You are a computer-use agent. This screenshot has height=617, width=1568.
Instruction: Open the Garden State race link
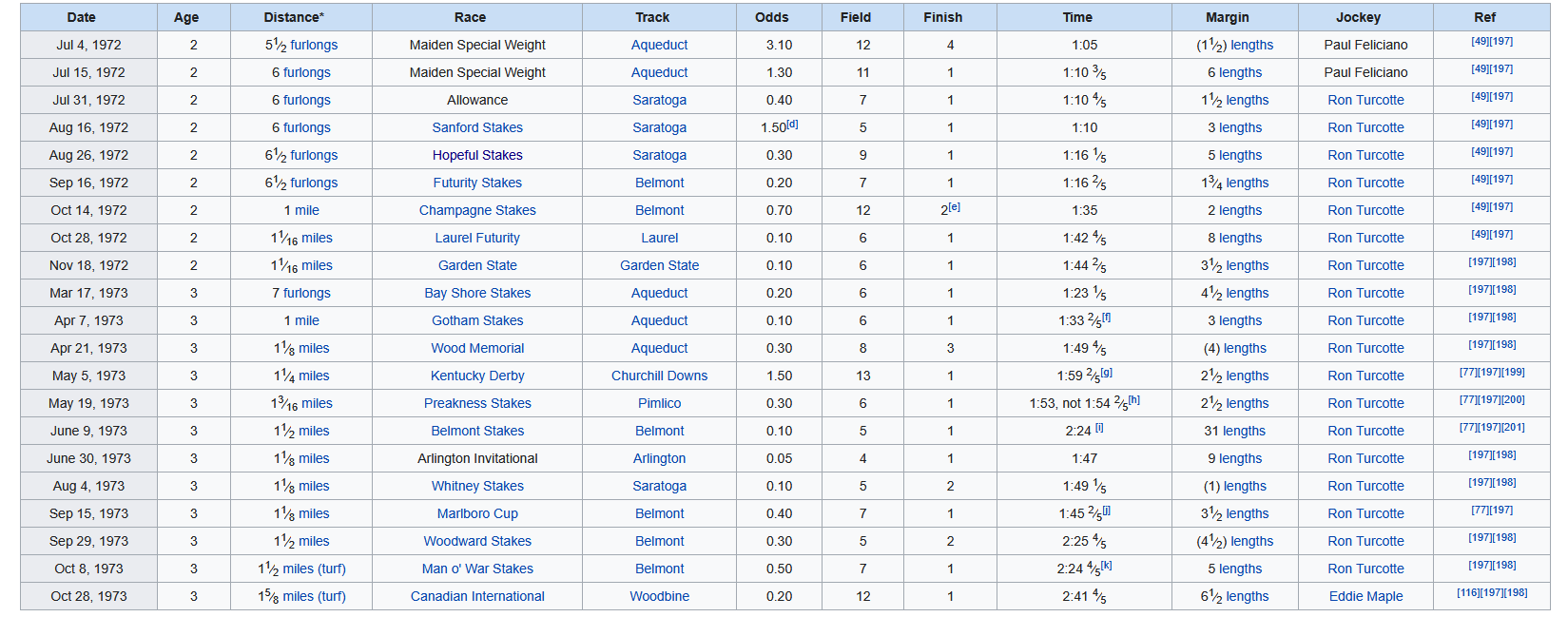[477, 265]
